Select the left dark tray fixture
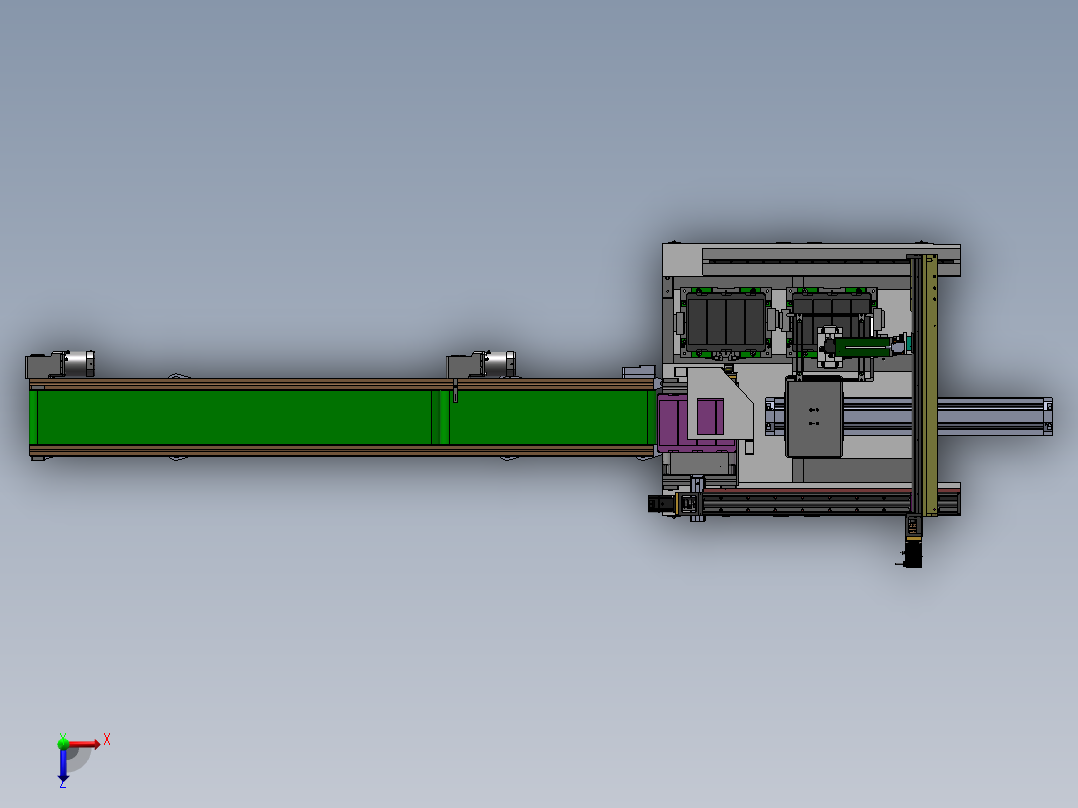 click(726, 322)
